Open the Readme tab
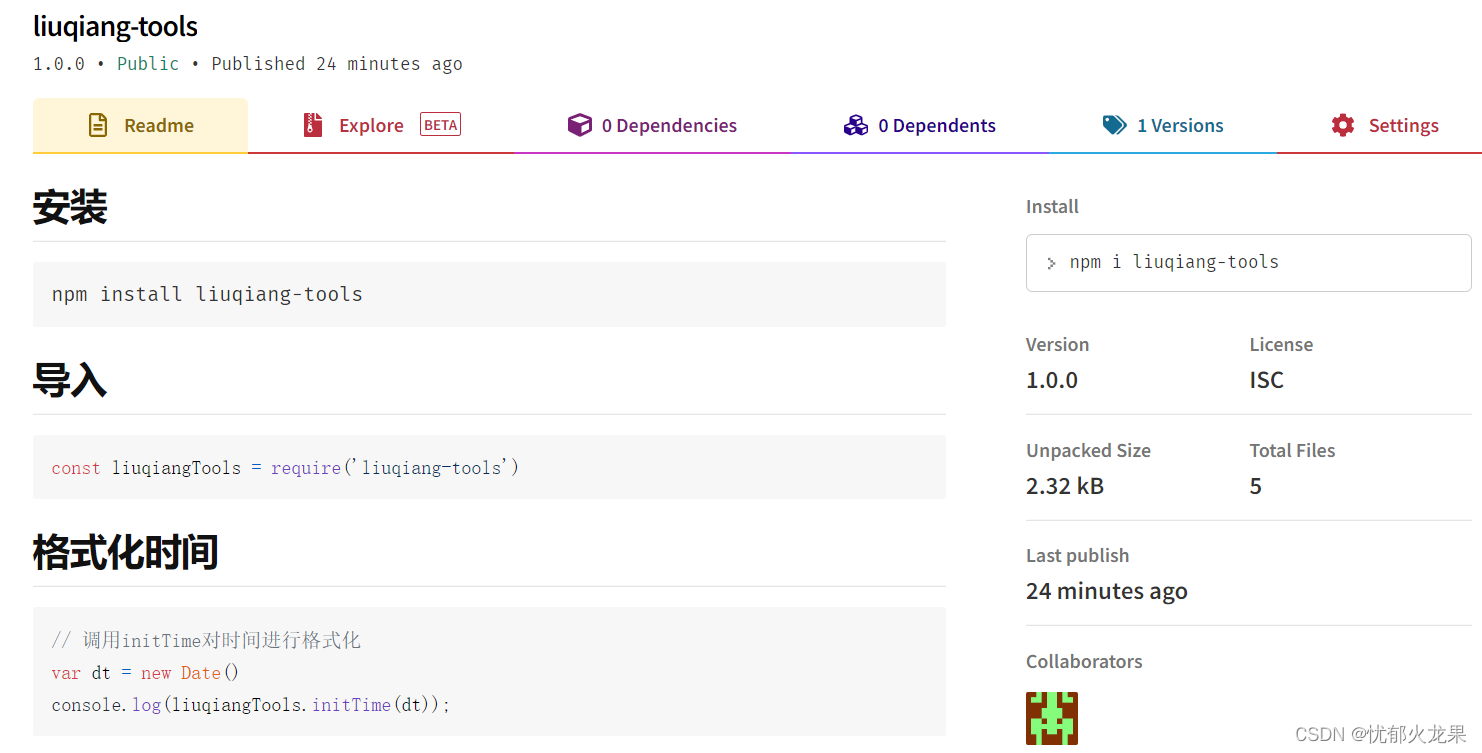Screen dimensions: 1482x753 (140, 126)
